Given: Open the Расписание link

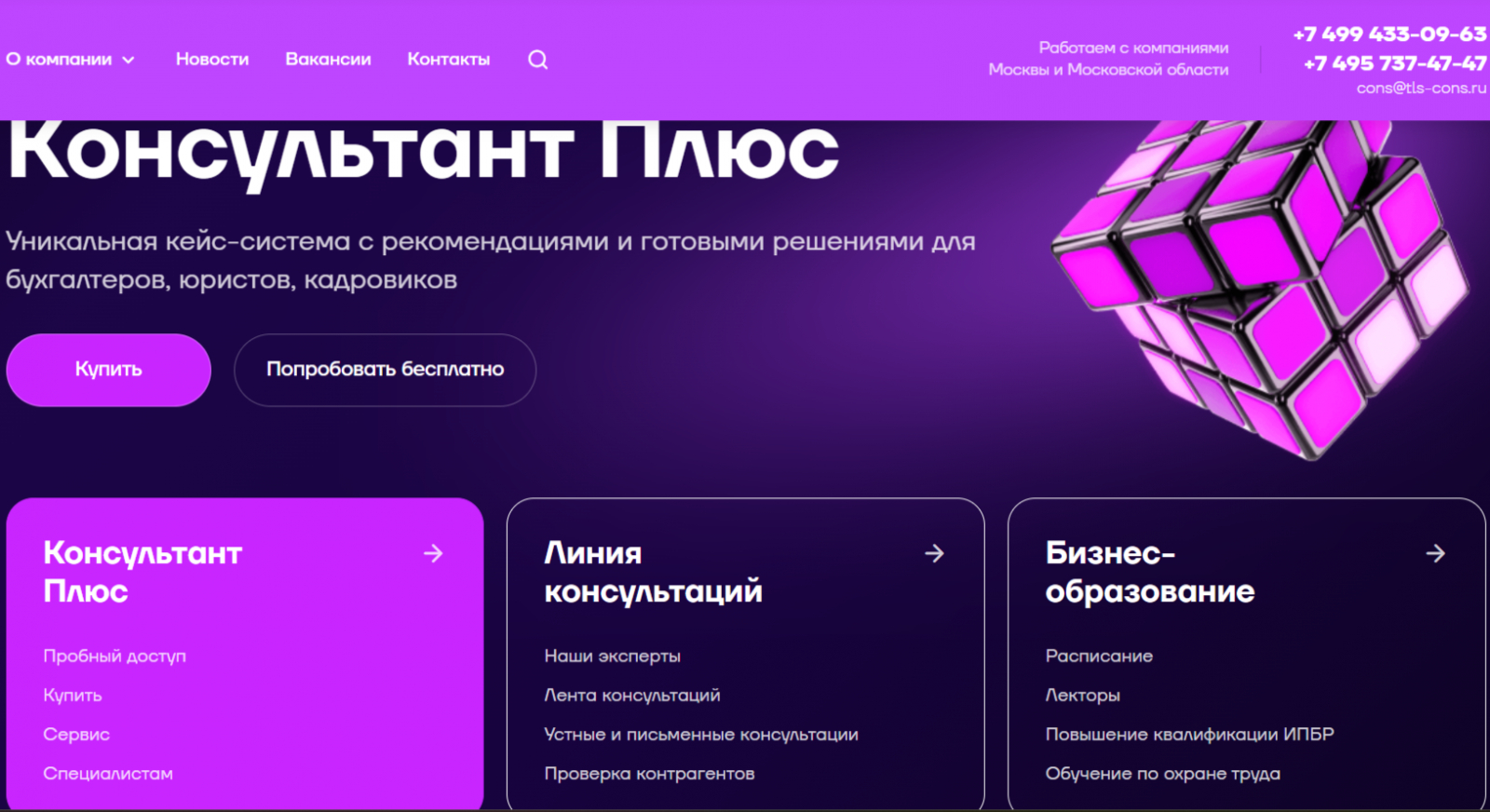Looking at the screenshot, I should coord(1099,656).
